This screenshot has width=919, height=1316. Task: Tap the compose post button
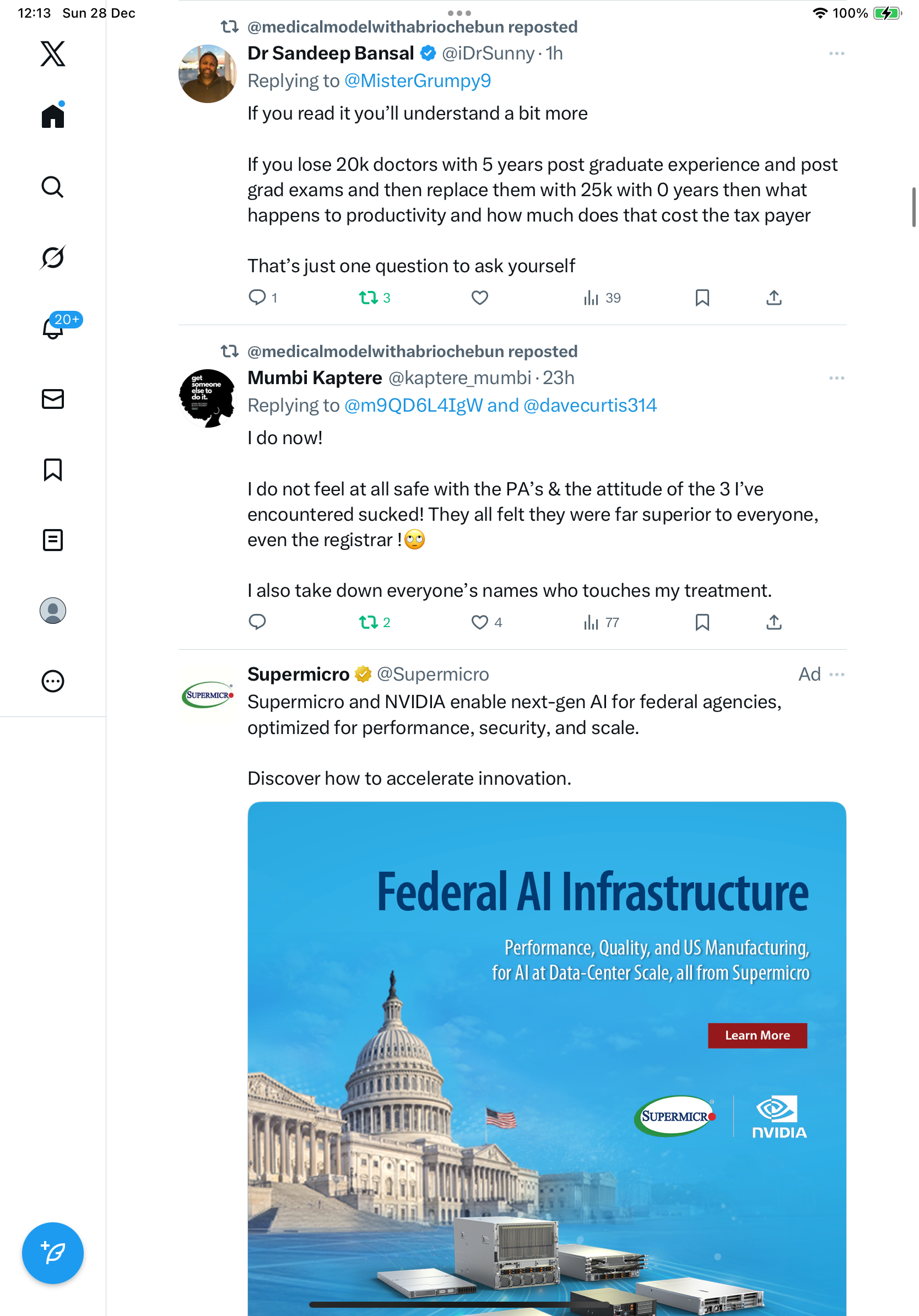[53, 1253]
